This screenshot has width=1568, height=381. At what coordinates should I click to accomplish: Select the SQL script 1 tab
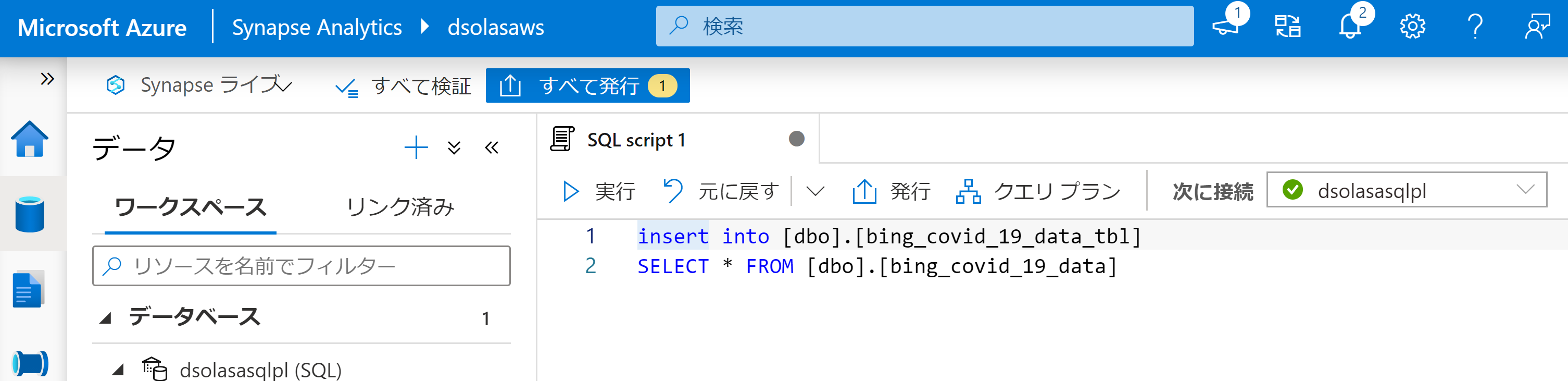tap(635, 140)
